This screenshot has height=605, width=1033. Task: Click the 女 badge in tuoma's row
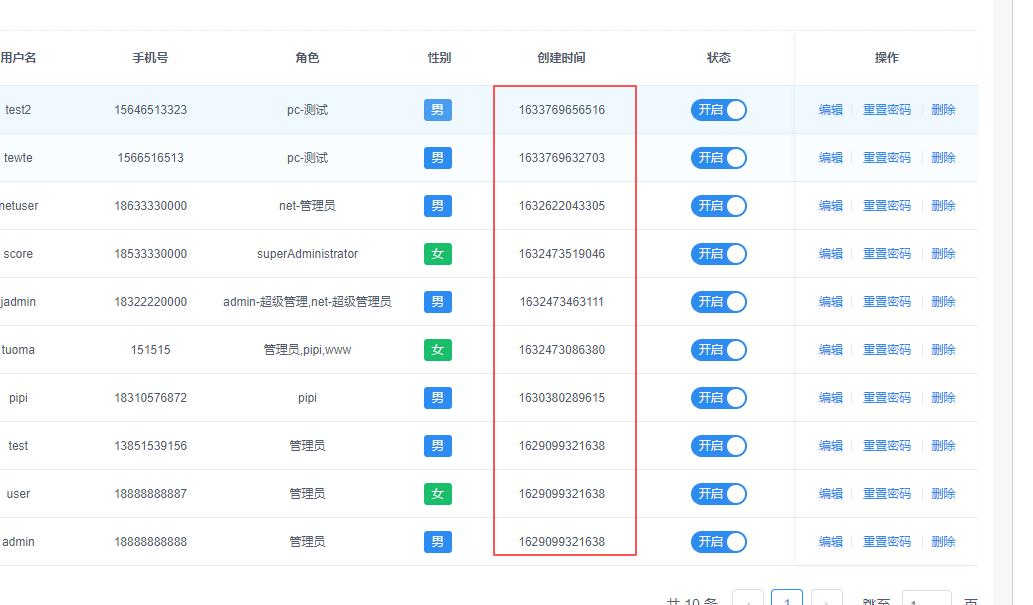click(x=437, y=350)
